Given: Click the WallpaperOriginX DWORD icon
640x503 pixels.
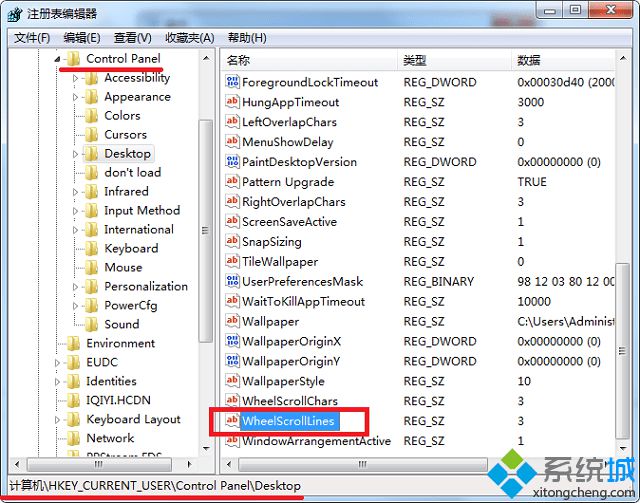Looking at the screenshot, I should [x=232, y=341].
